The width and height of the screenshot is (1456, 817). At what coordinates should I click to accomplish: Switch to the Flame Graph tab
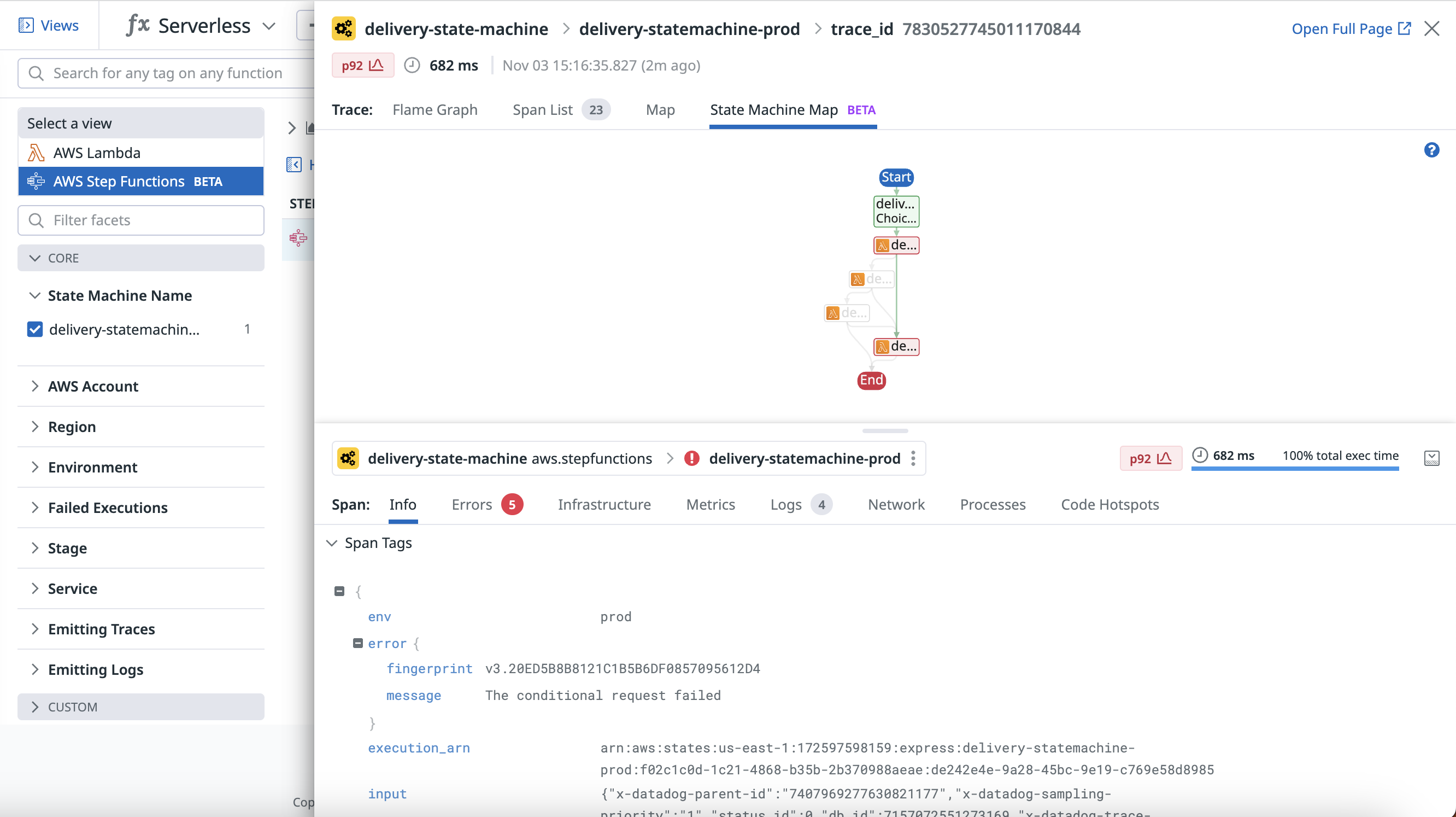tap(435, 110)
